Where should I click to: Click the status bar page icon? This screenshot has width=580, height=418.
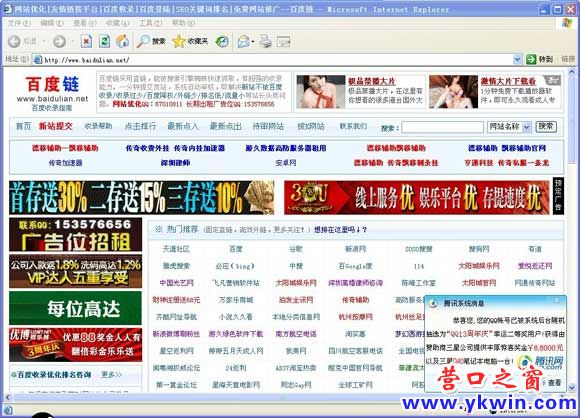(7, 409)
